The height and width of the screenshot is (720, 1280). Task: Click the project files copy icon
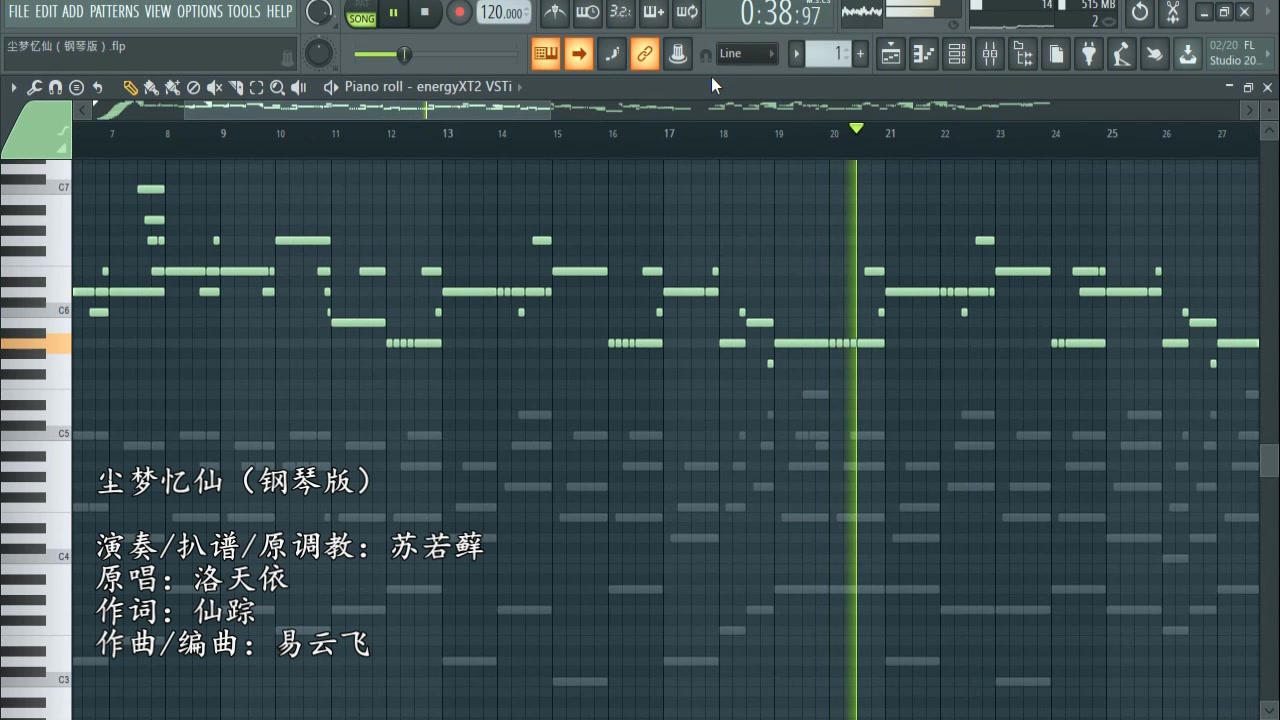[x=1056, y=54]
